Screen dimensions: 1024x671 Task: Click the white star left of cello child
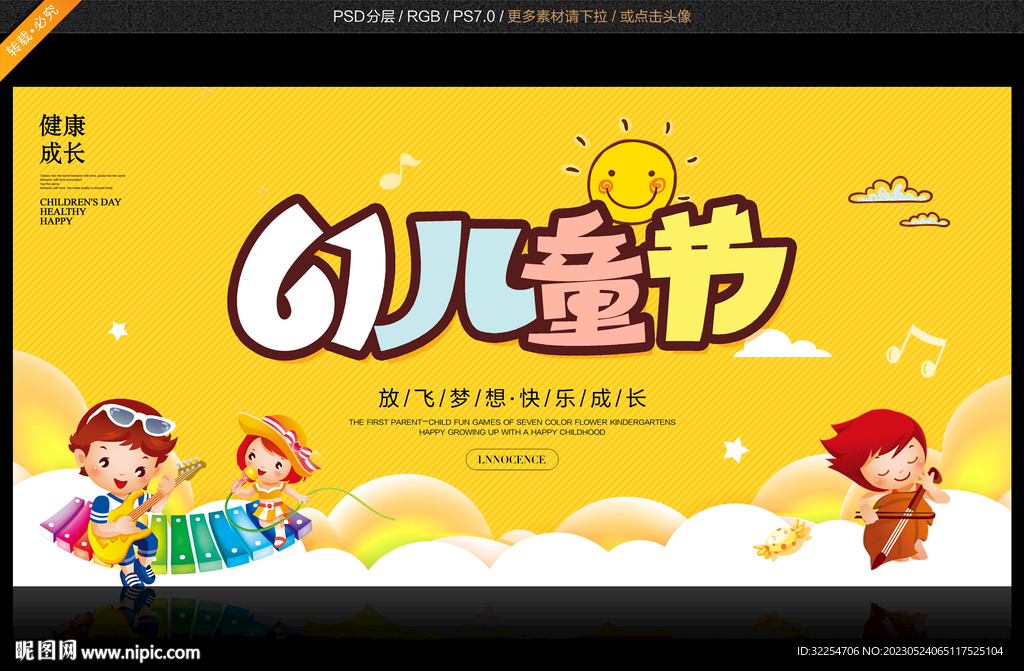tap(735, 450)
